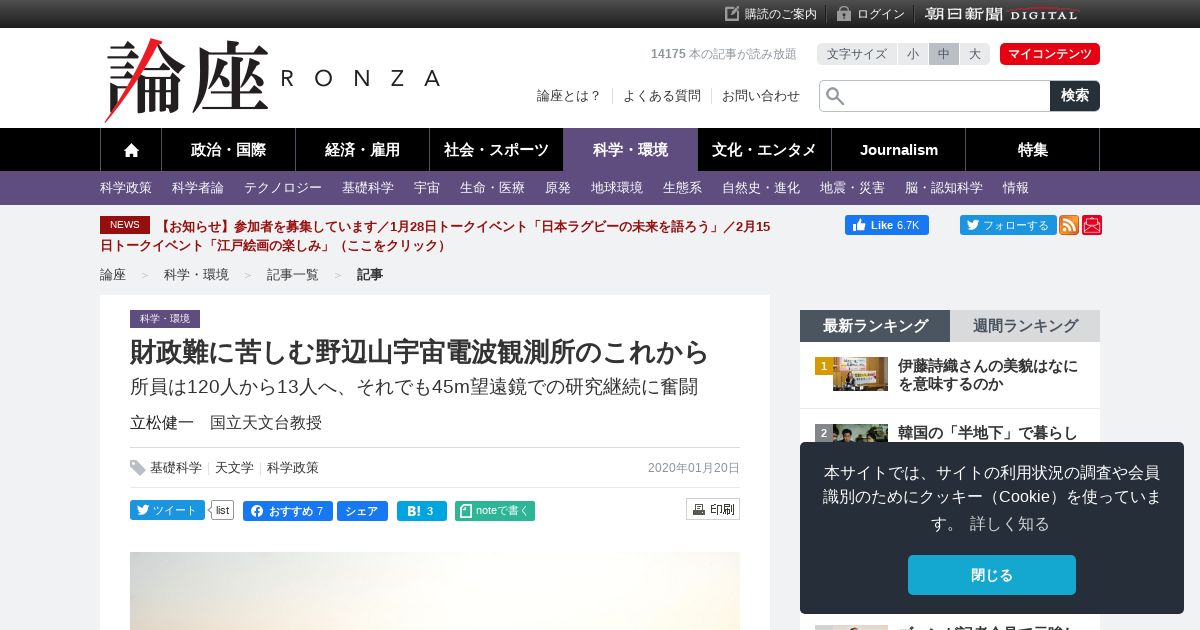
Task: Open the RSS feed icon
Action: coord(1069,225)
